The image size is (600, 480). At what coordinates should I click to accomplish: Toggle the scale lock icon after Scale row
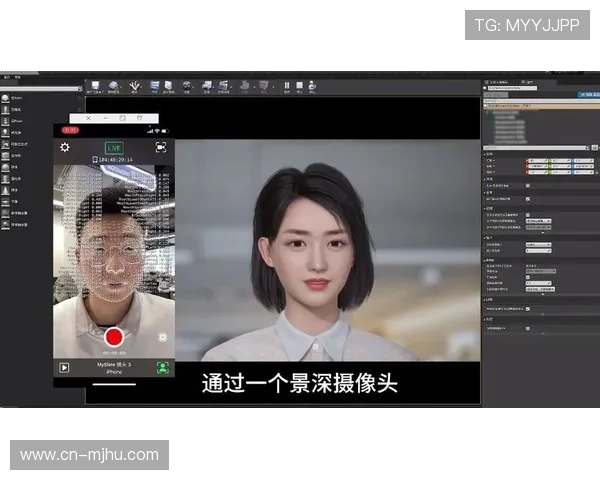597,172
